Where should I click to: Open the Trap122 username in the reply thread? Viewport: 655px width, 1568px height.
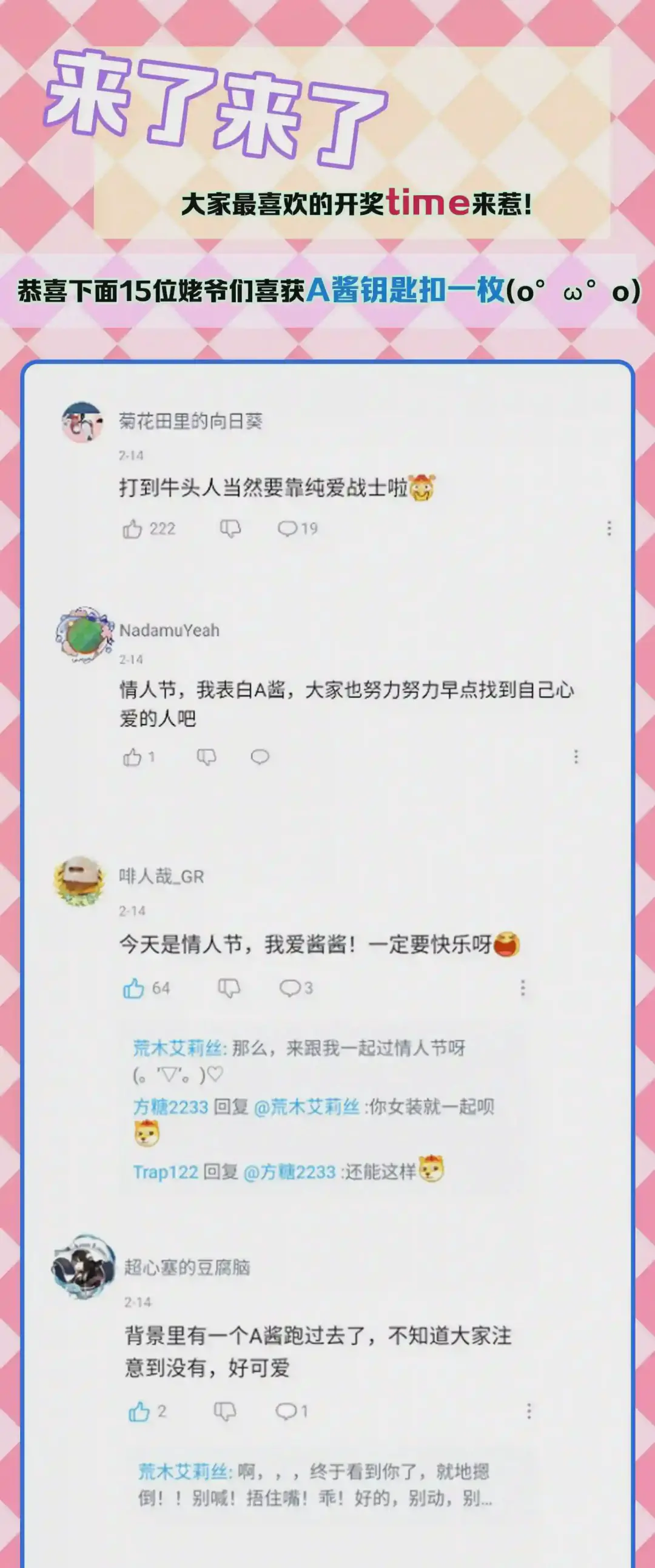coord(166,1172)
